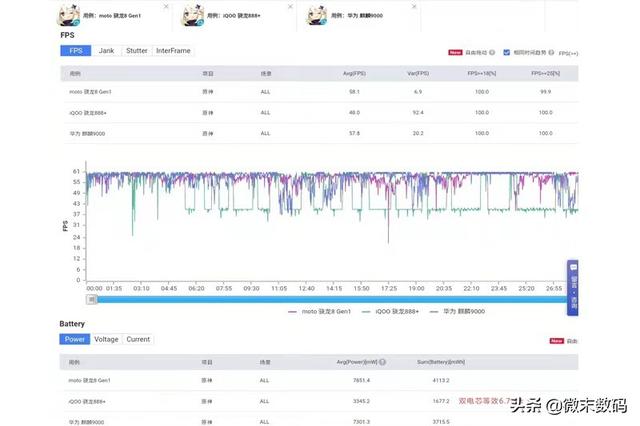Open the Current battery tab
Image resolution: width=640 pixels, height=426 pixels.
coord(138,339)
